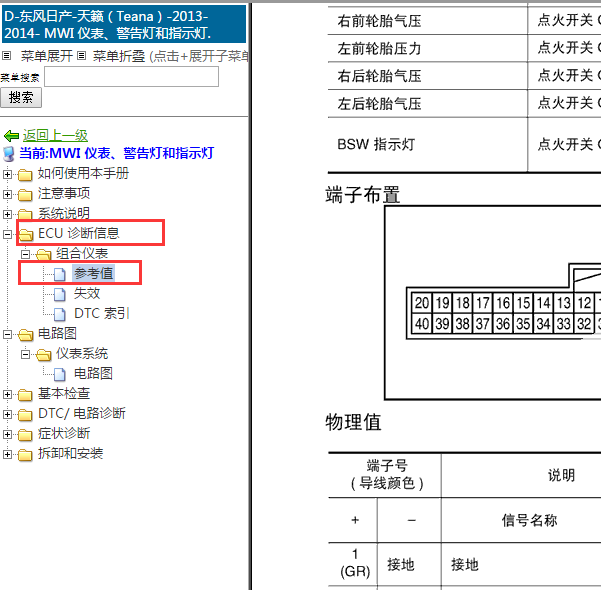The width and height of the screenshot is (601, 590).
Task: Click the 症状诊断 folder icon
Action: tap(25, 435)
